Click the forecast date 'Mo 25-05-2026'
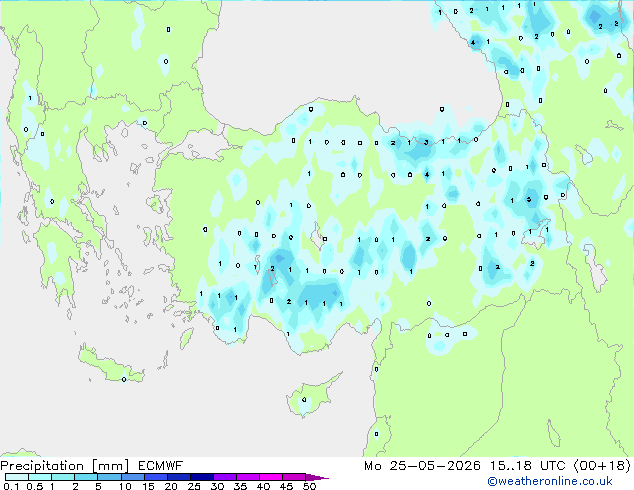 click(x=422, y=466)
